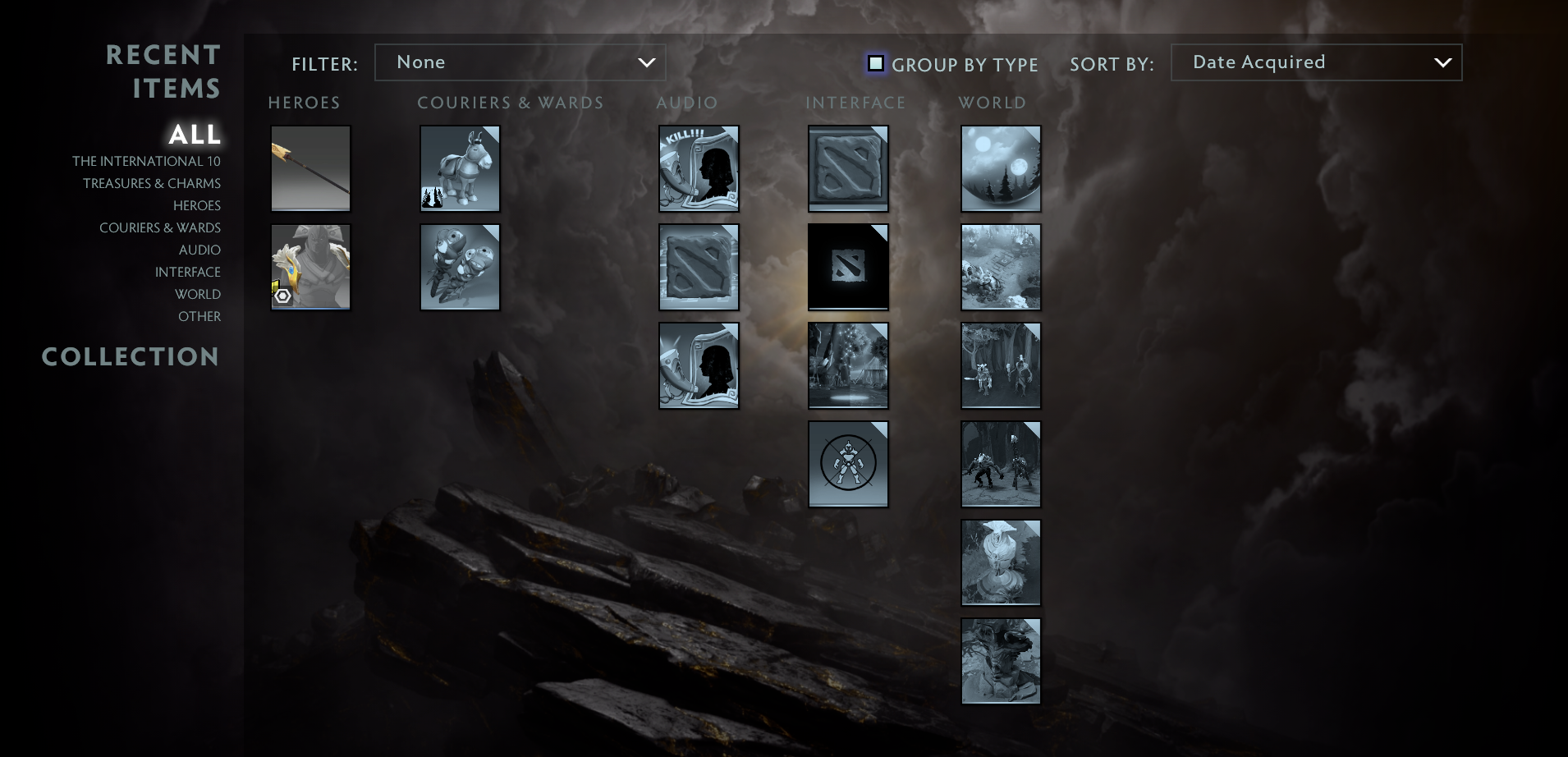Open the Sort By Date Acquired dropdown
Screen dimensions: 1568x757
1316,62
